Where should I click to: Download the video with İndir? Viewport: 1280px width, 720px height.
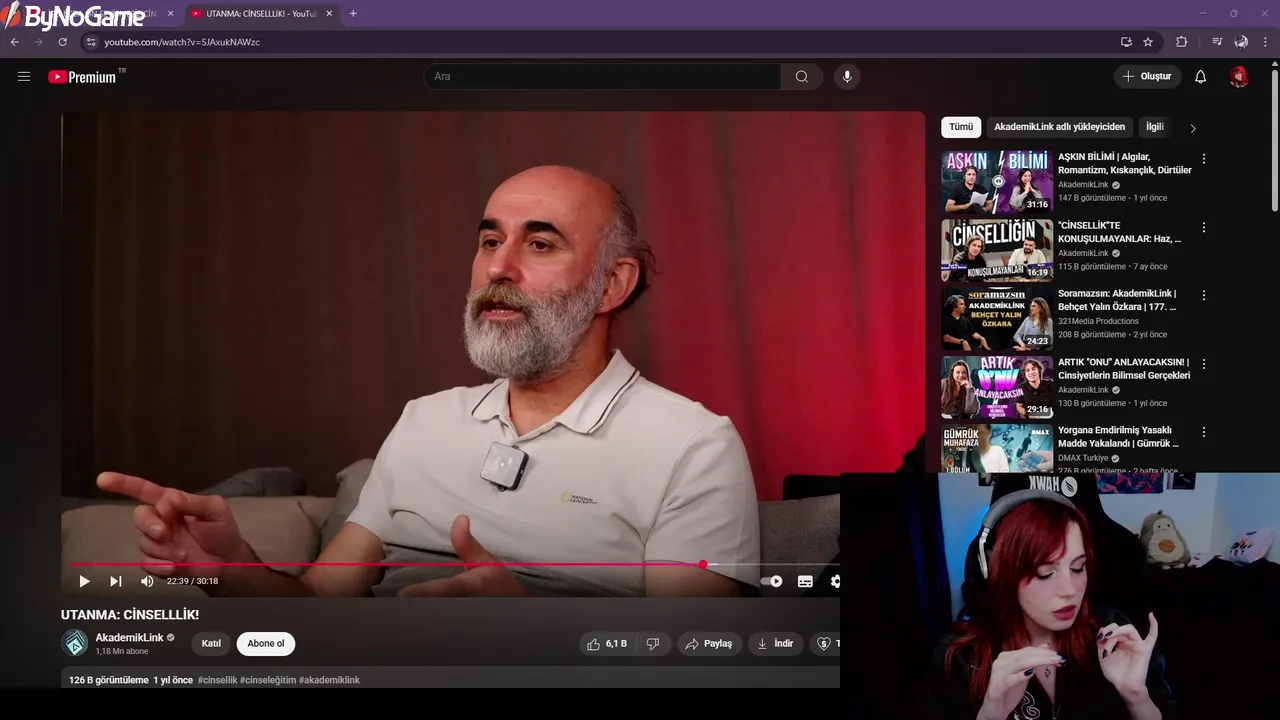[x=776, y=644]
